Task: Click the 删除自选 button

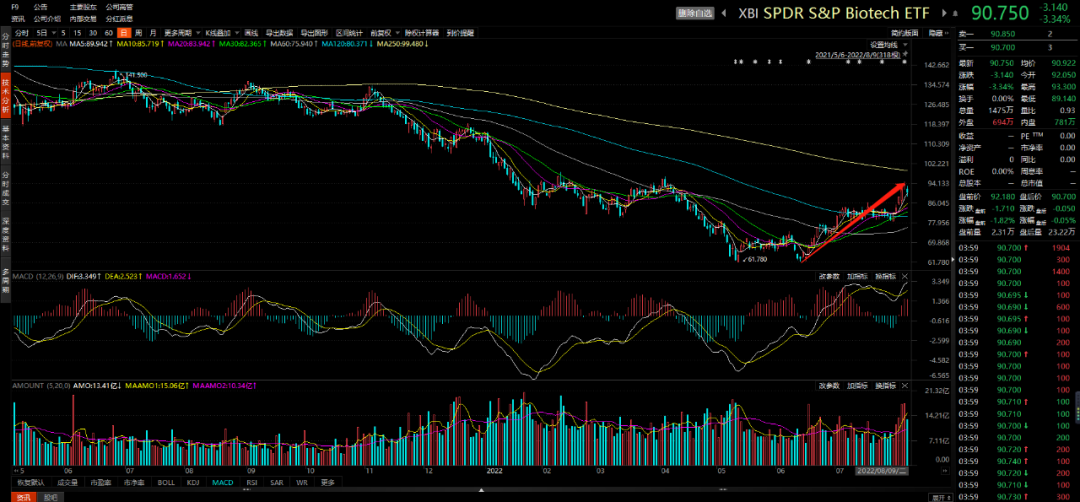Action: (x=696, y=13)
